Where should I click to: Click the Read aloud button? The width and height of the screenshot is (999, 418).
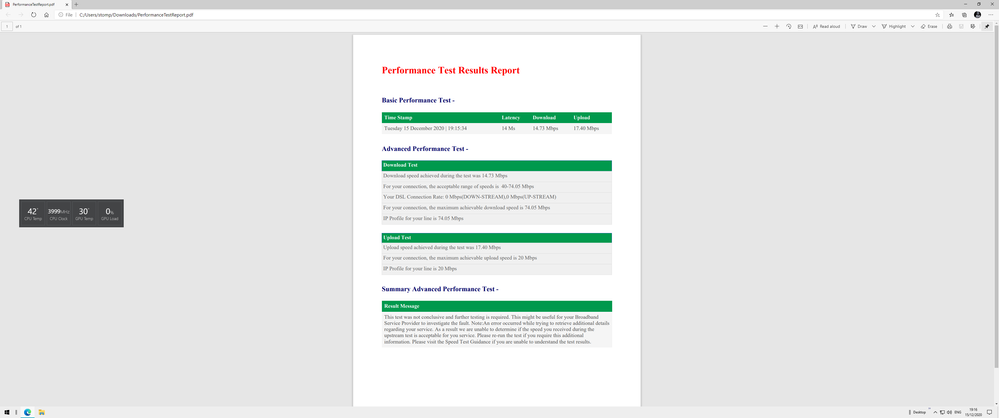pos(826,26)
